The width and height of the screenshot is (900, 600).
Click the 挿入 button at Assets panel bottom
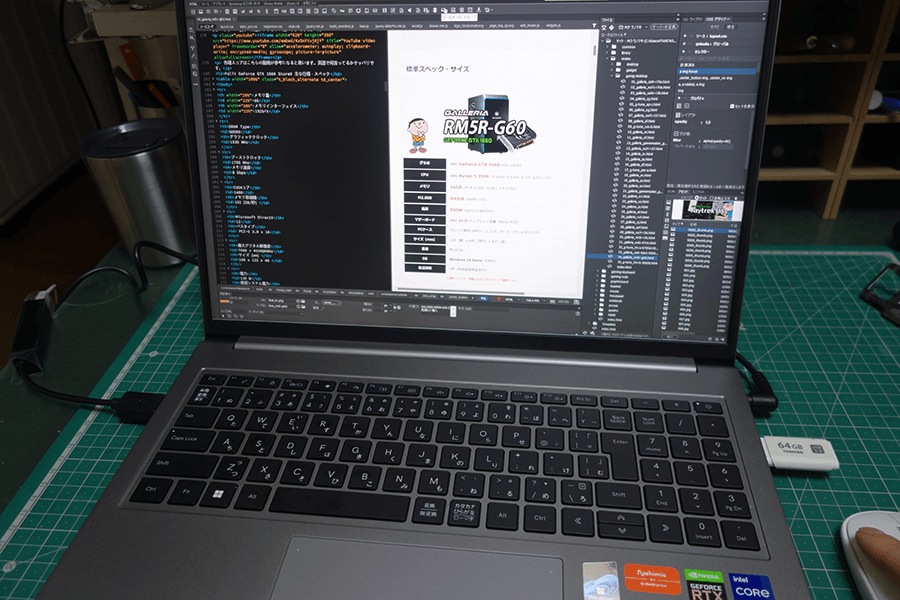coord(670,337)
